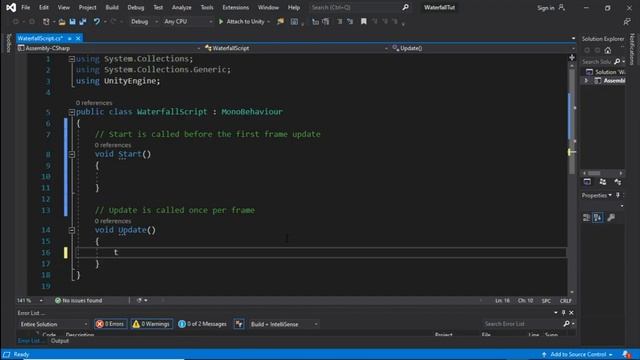Click Add to Source Control in status bar

[578, 354]
